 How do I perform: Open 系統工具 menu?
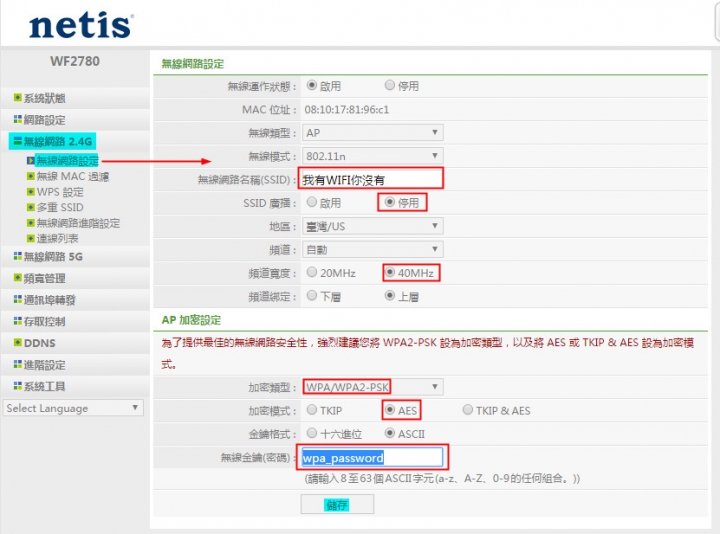(x=44, y=386)
